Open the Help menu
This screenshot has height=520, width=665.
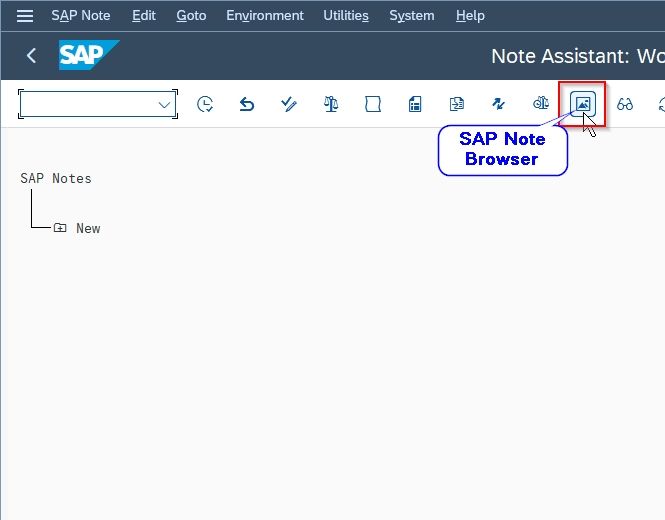pos(470,16)
